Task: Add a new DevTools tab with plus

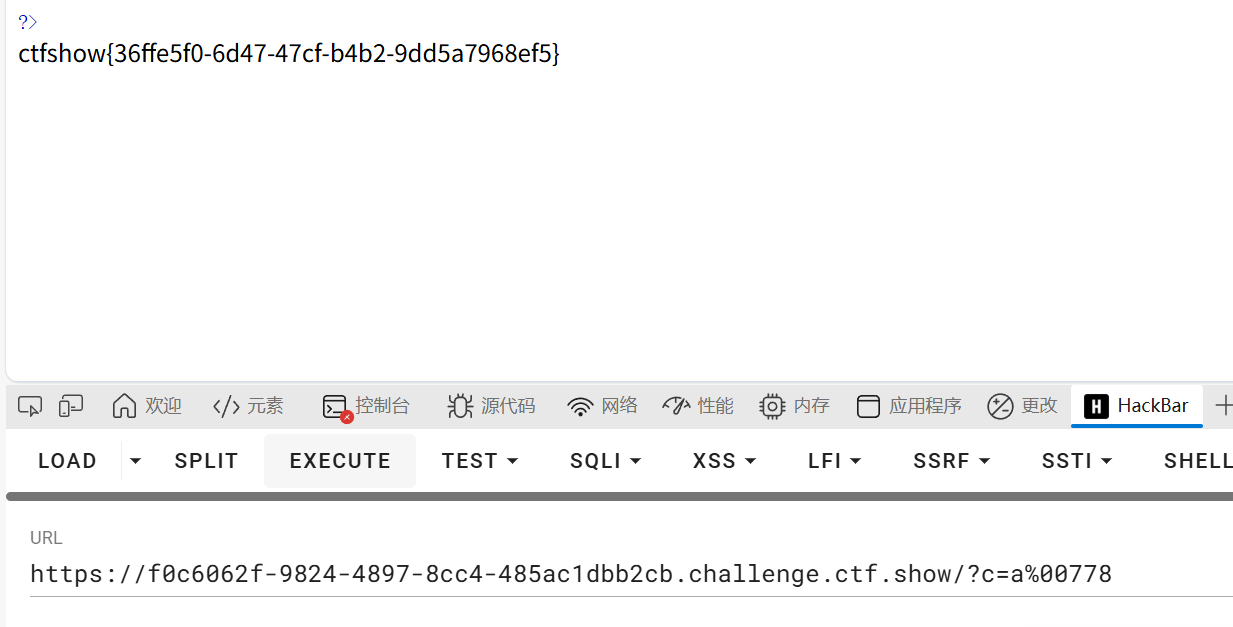Action: (1223, 406)
